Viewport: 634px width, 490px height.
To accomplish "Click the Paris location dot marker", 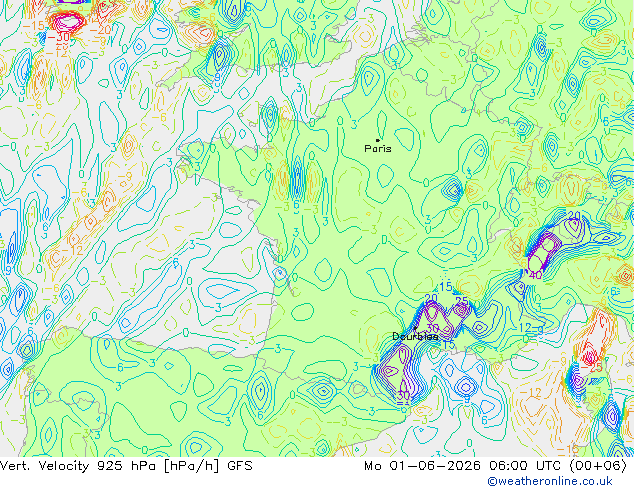I will [378, 140].
